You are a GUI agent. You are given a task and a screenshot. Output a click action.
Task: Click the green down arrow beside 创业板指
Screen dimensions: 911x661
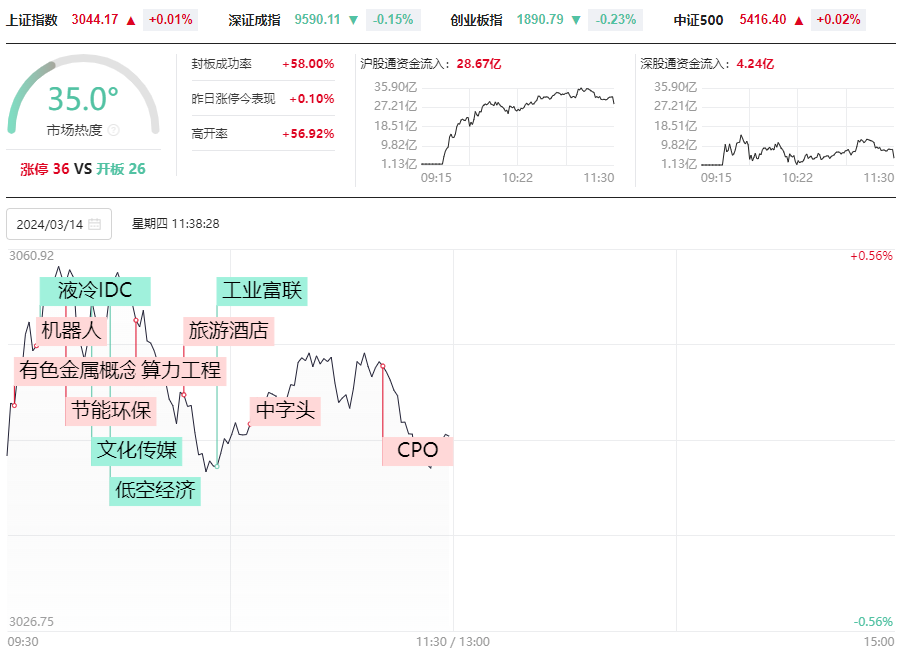tap(576, 20)
